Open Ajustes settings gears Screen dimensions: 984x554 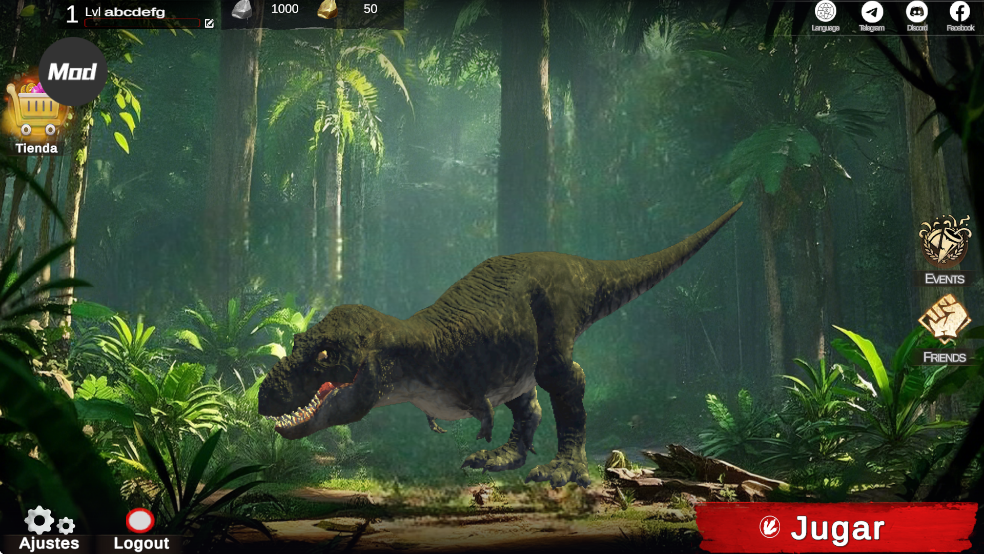point(48,521)
